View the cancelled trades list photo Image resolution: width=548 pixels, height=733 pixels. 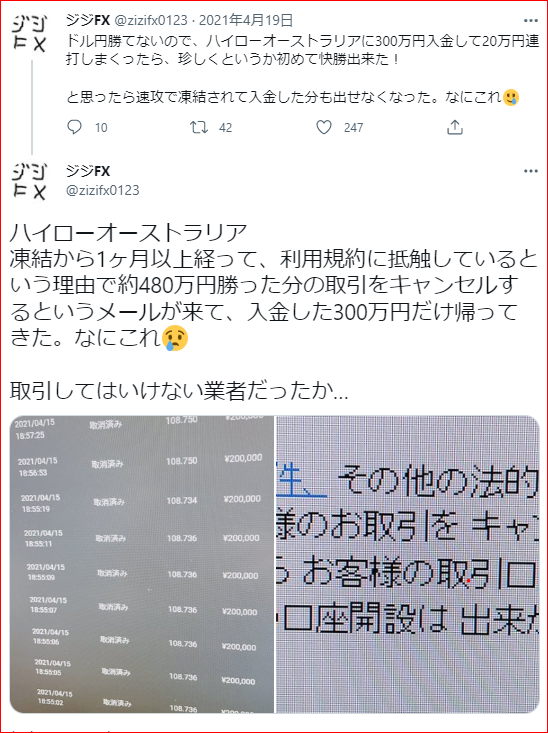[x=142, y=565]
